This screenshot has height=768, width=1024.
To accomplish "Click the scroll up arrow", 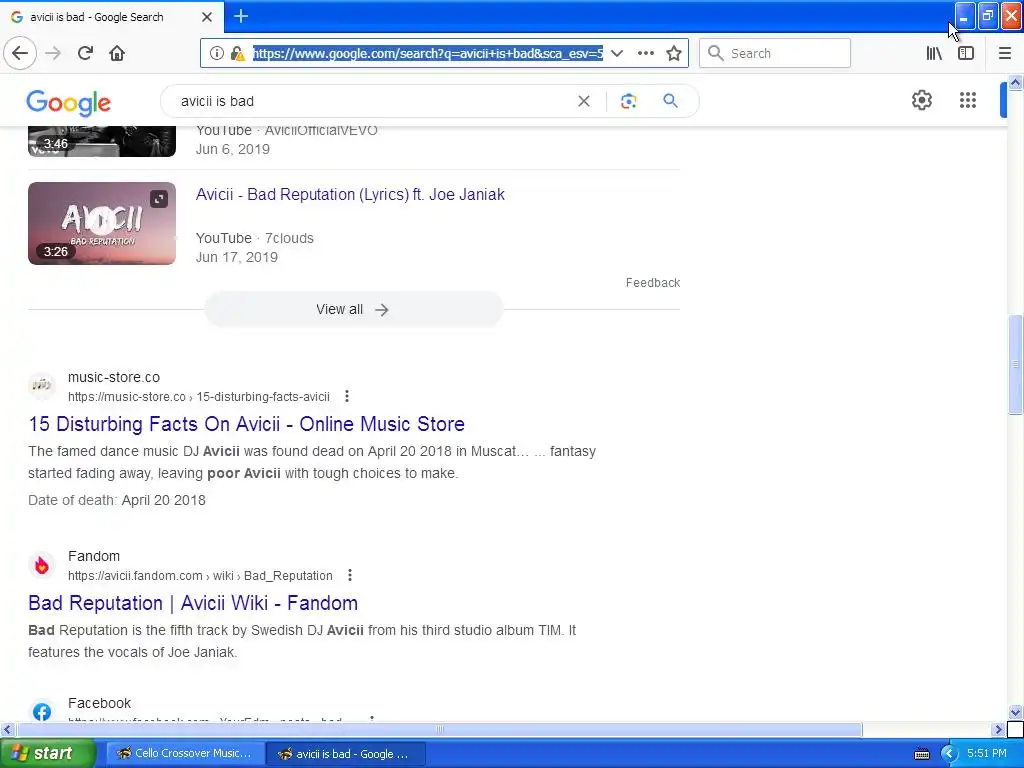I will 1015,82.
